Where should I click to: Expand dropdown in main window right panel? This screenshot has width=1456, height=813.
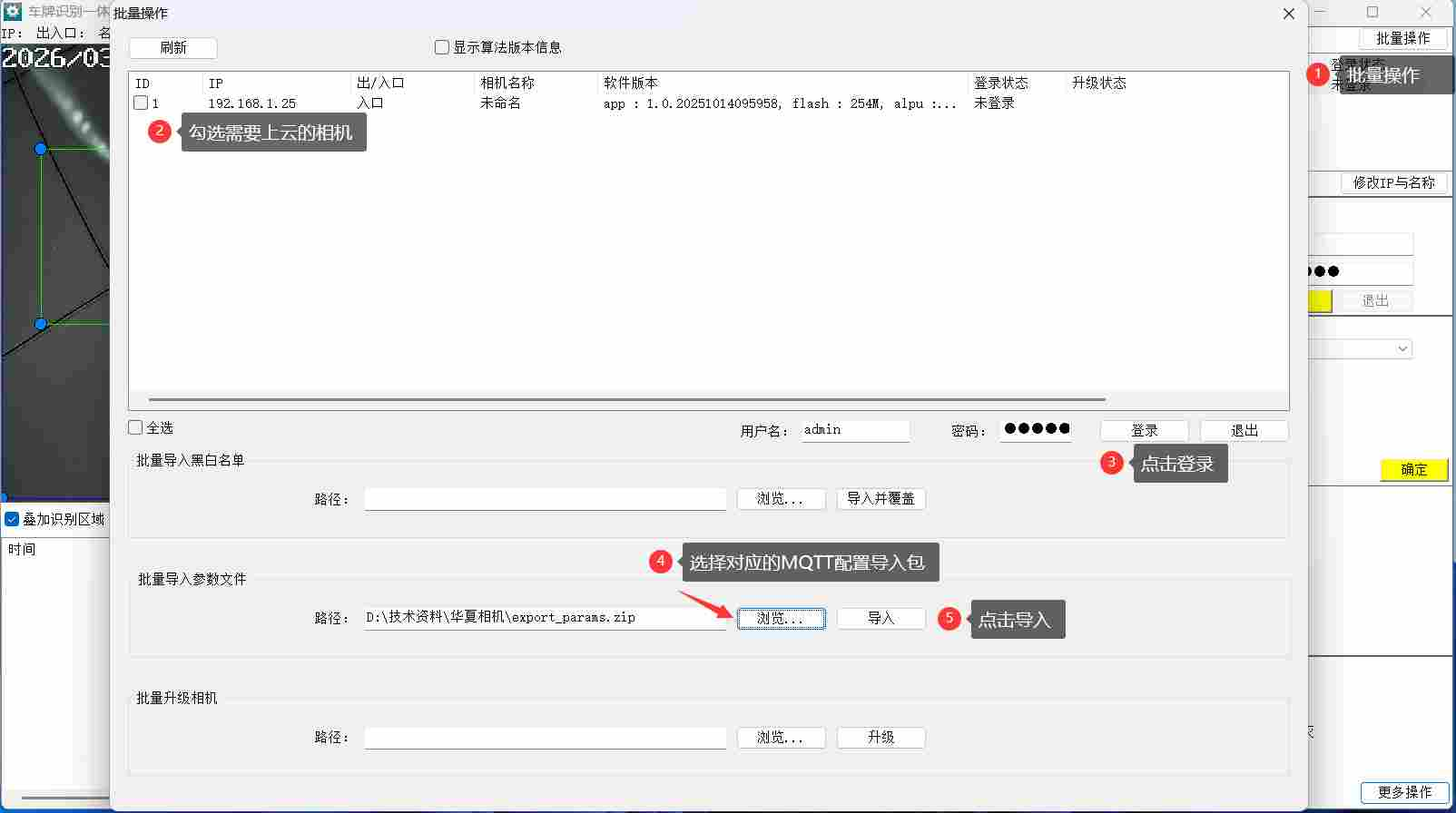click(x=1403, y=348)
